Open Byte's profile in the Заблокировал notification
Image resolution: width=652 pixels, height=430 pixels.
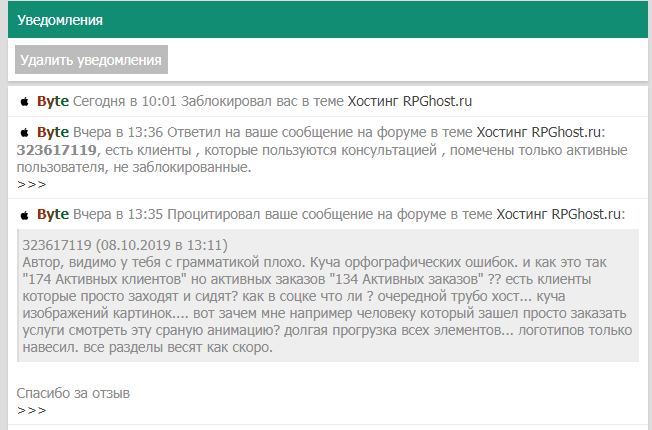(53, 101)
